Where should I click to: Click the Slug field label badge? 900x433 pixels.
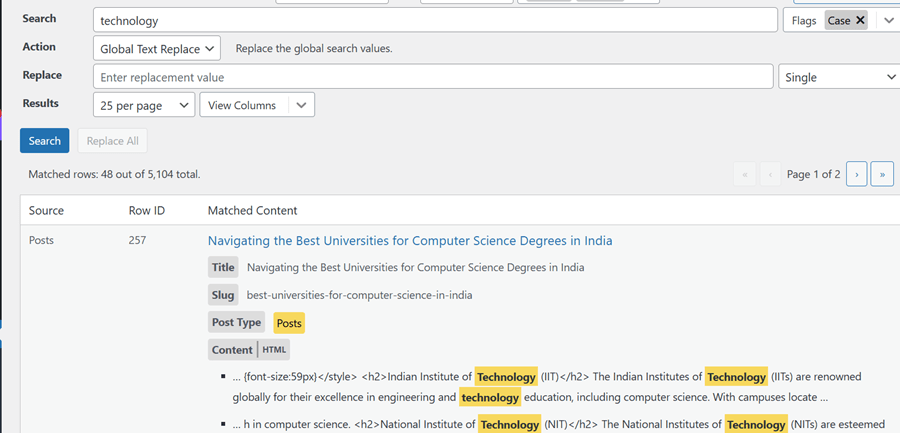tap(224, 295)
